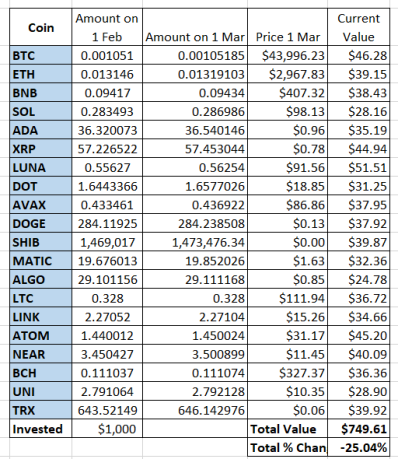Select the BTC price $43,996.23 cell
The height and width of the screenshot is (459, 398).
287,55
